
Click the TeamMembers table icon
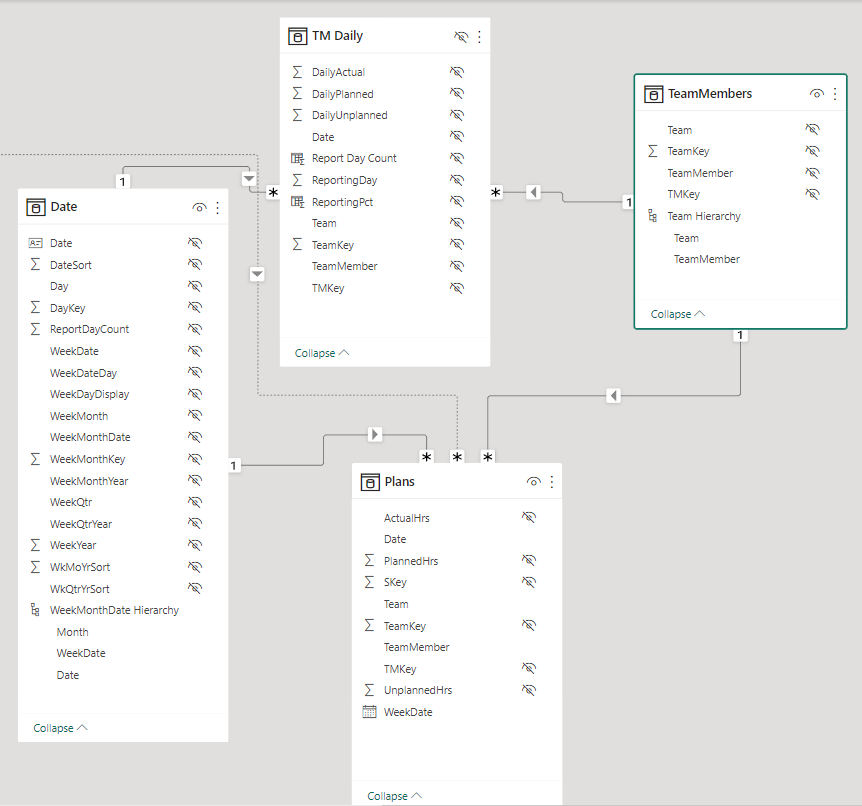point(653,94)
